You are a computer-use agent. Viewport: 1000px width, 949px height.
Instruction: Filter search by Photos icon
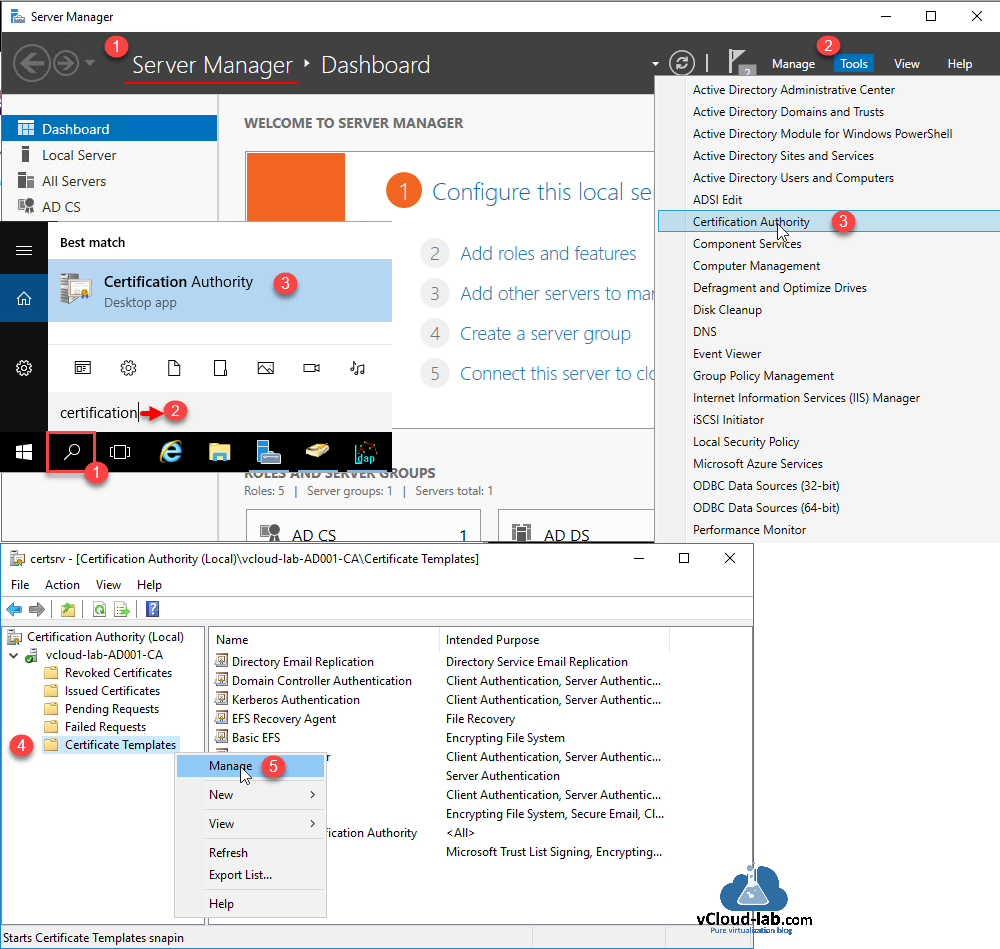point(265,368)
